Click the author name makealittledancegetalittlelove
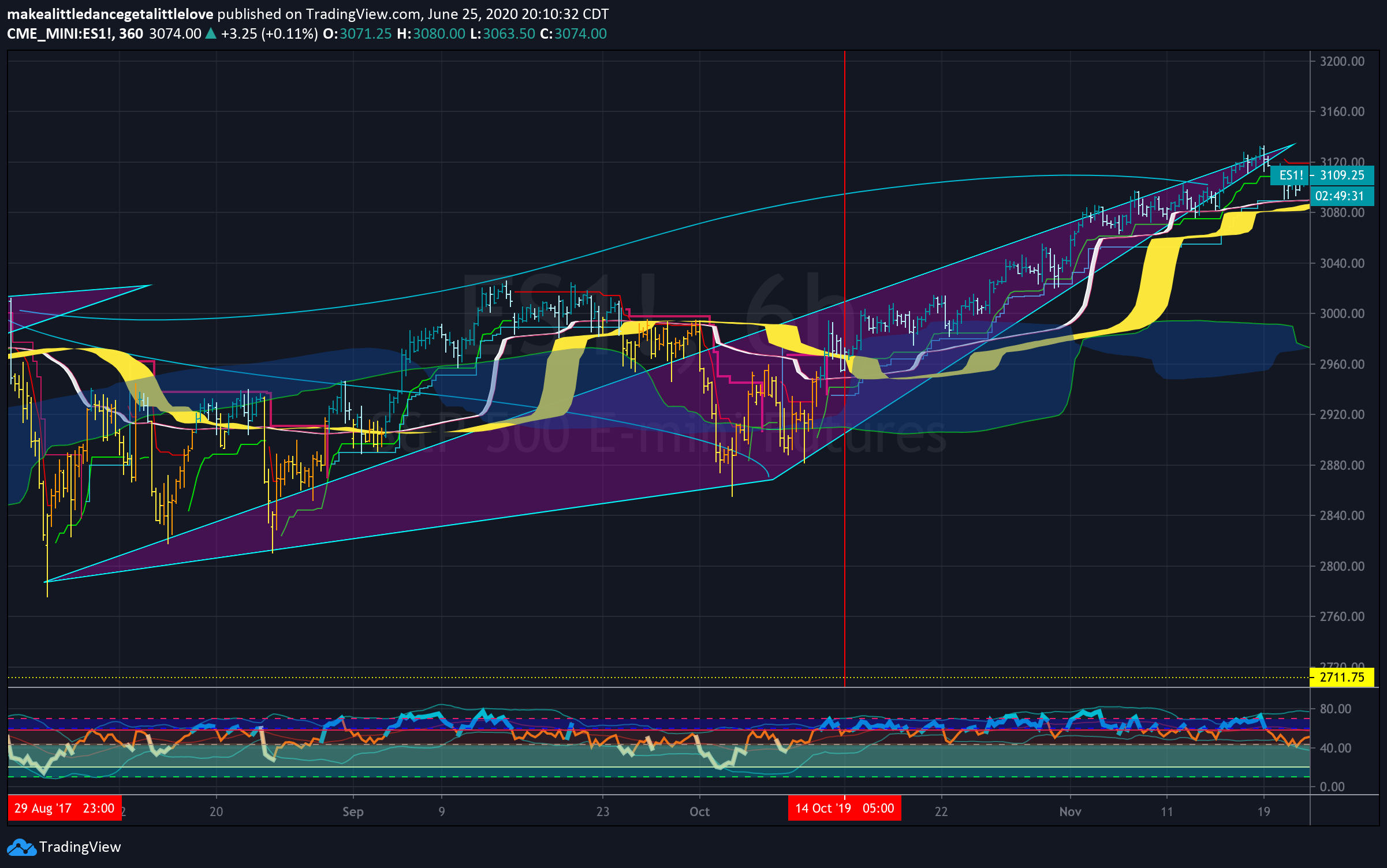 click(110, 14)
